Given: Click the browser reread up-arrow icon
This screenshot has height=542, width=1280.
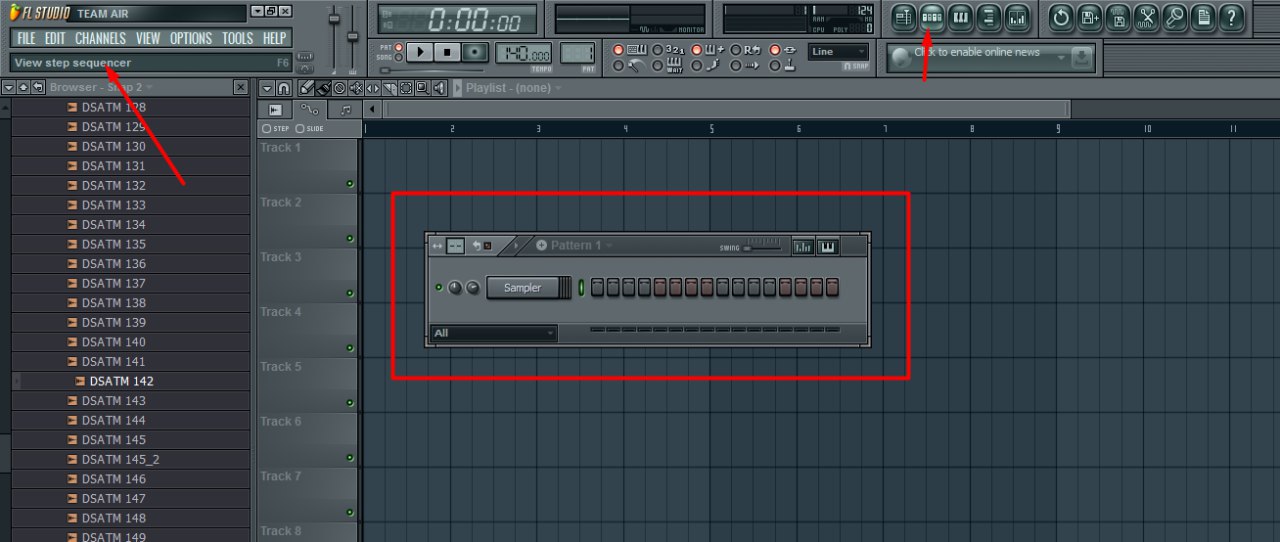Looking at the screenshot, I should click(x=23, y=88).
